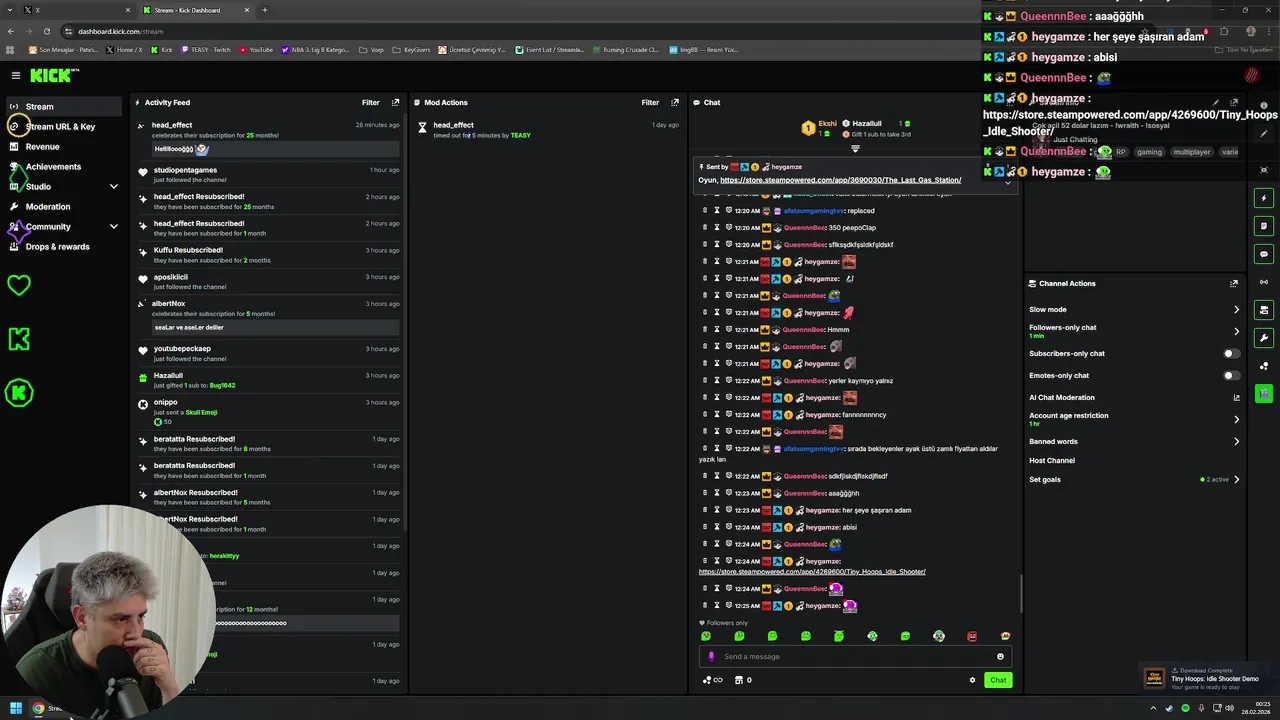Image resolution: width=1280 pixels, height=720 pixels.
Task: Click head_effect entry in Mod Actions
Action: (x=548, y=130)
